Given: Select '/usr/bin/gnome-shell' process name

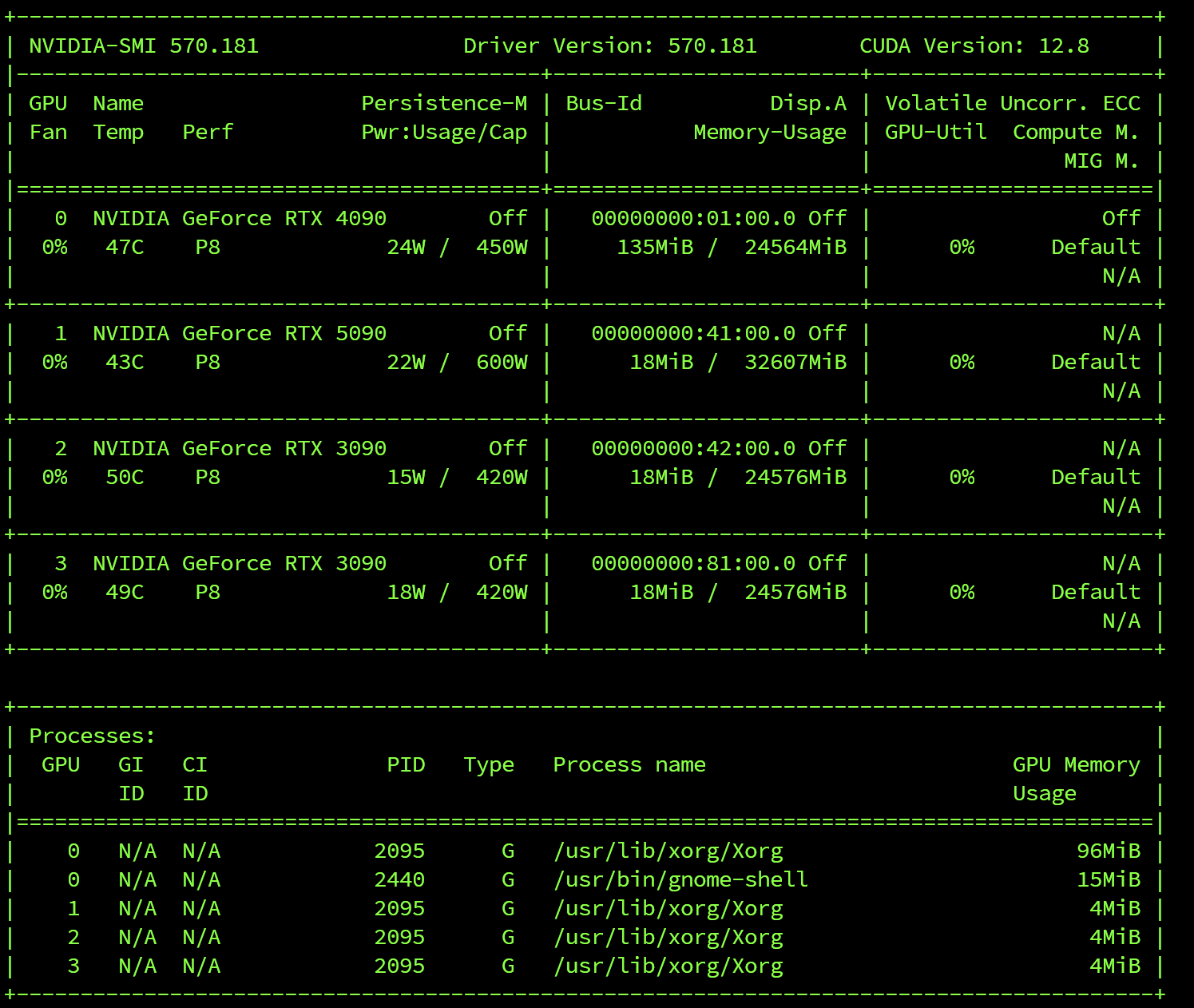Looking at the screenshot, I should 680,879.
